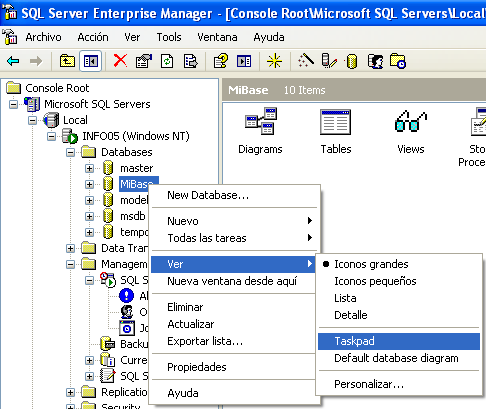Viewport: 486px width, 409px height.
Task: Collapse the Databases folder node
Action: click(70, 152)
